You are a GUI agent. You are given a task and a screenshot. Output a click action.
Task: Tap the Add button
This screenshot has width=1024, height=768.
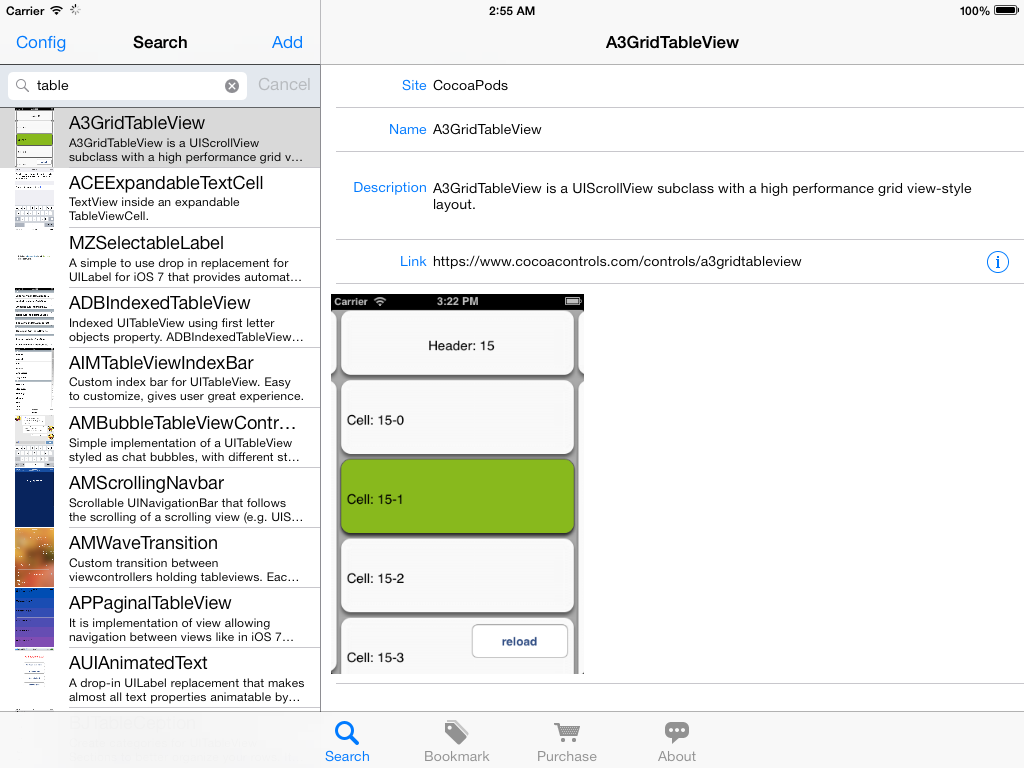[x=287, y=42]
